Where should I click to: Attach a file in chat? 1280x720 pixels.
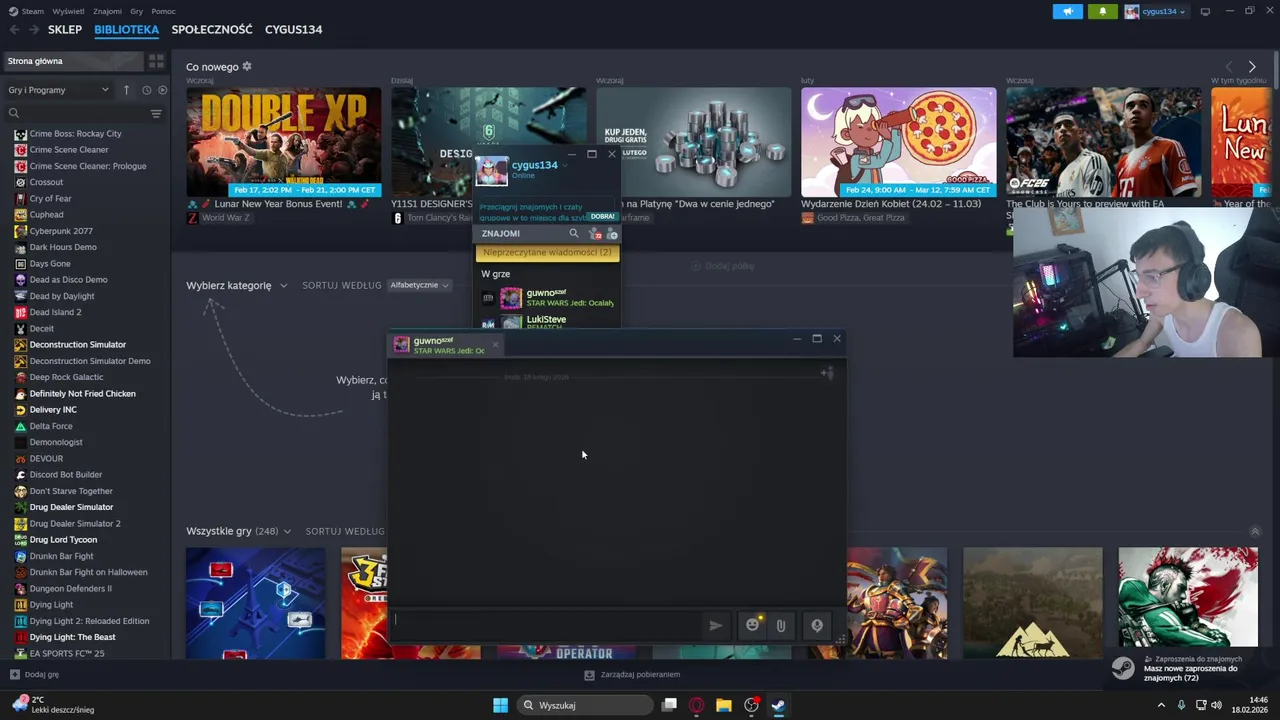781,626
